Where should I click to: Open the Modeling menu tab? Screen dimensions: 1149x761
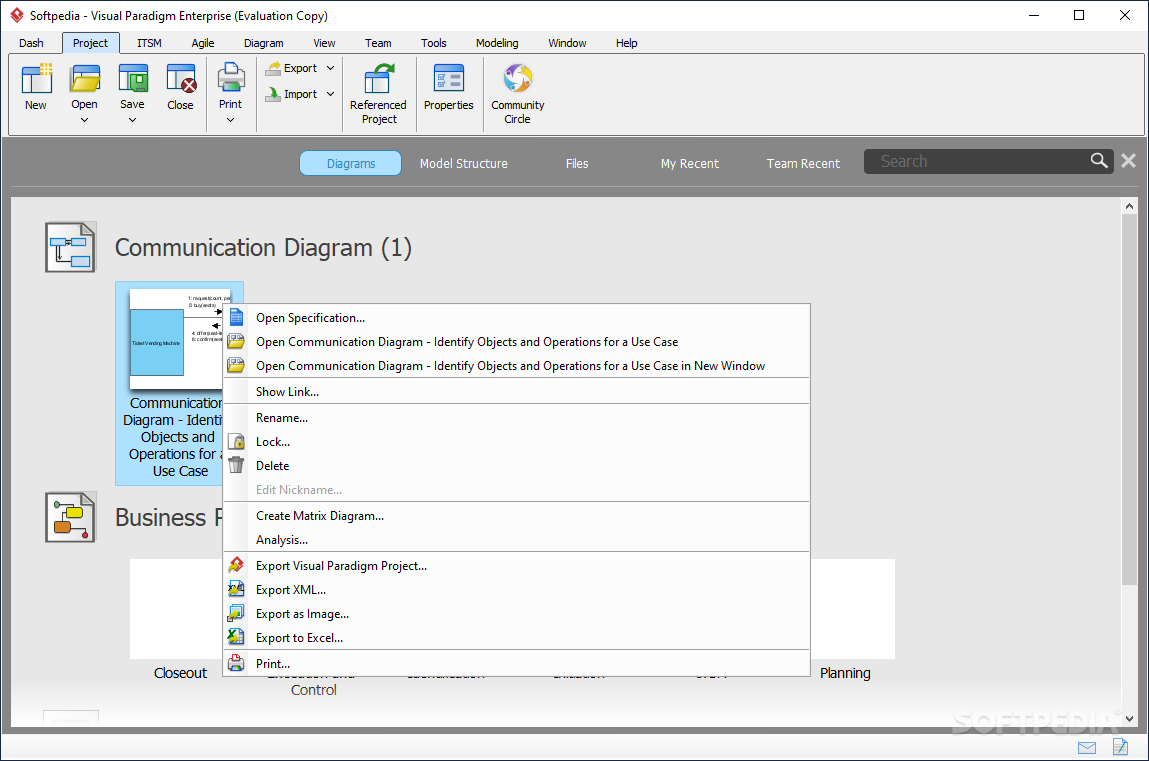497,43
